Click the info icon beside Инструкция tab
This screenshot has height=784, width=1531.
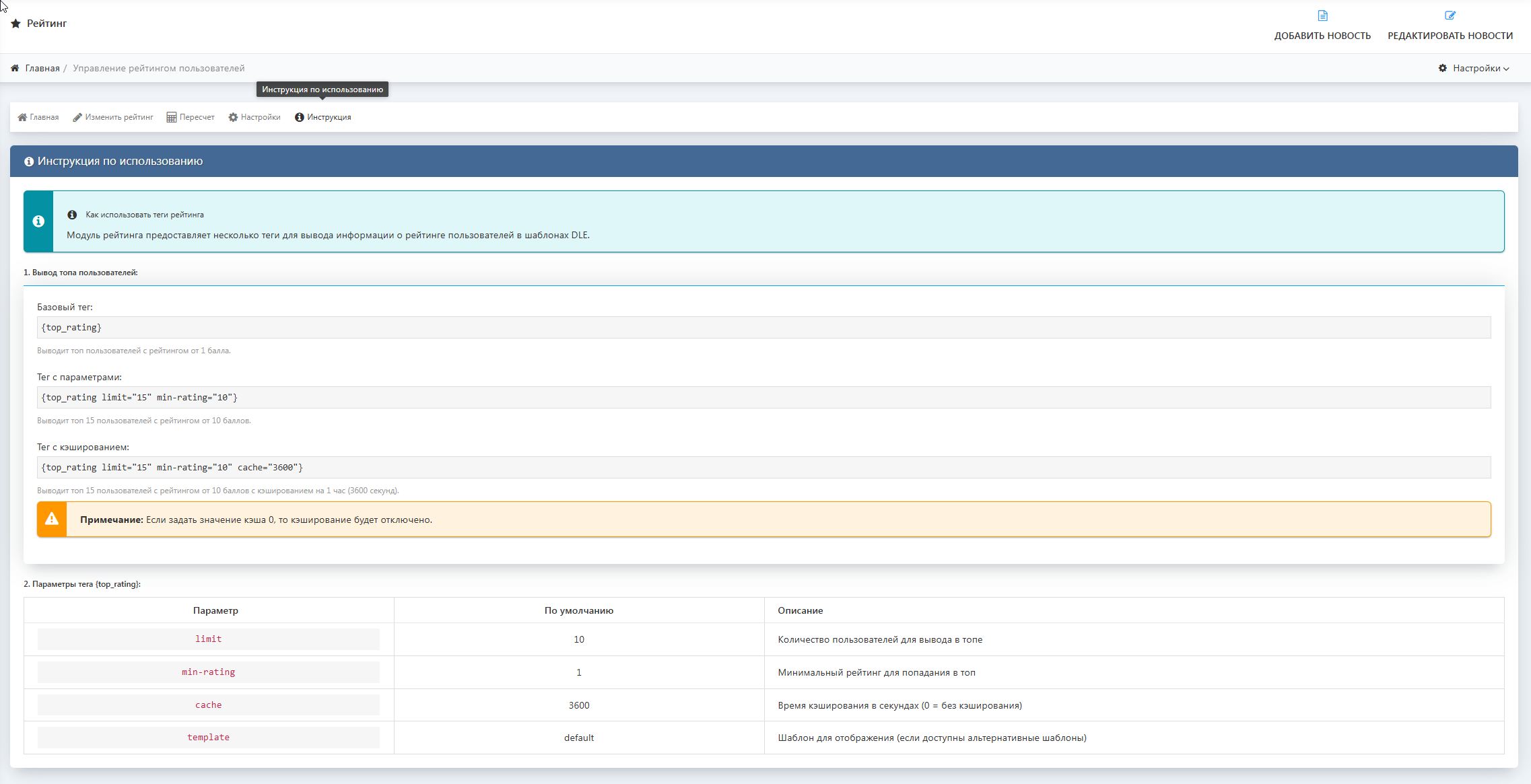pyautogui.click(x=299, y=117)
